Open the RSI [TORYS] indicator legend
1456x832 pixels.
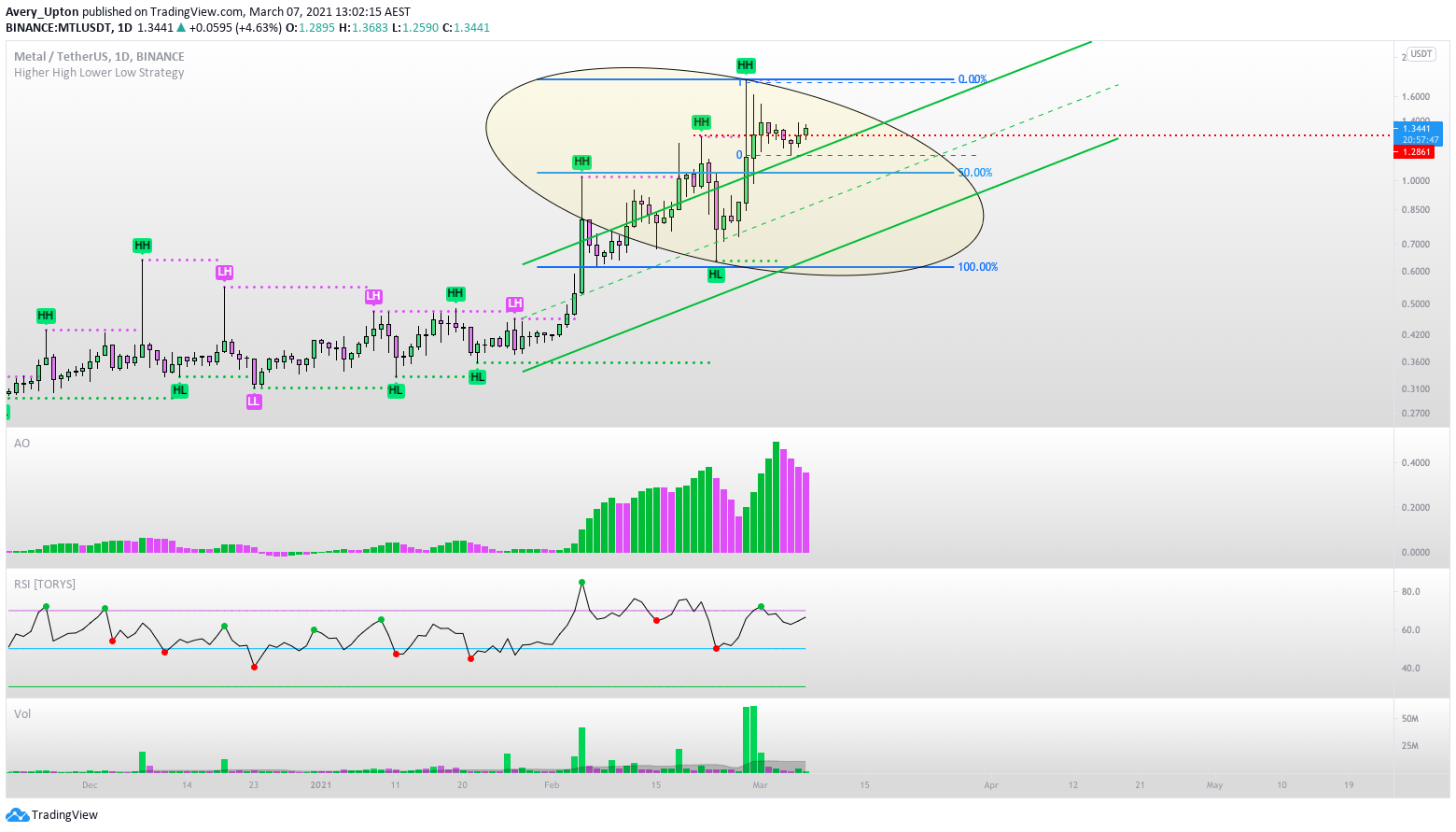pos(45,585)
